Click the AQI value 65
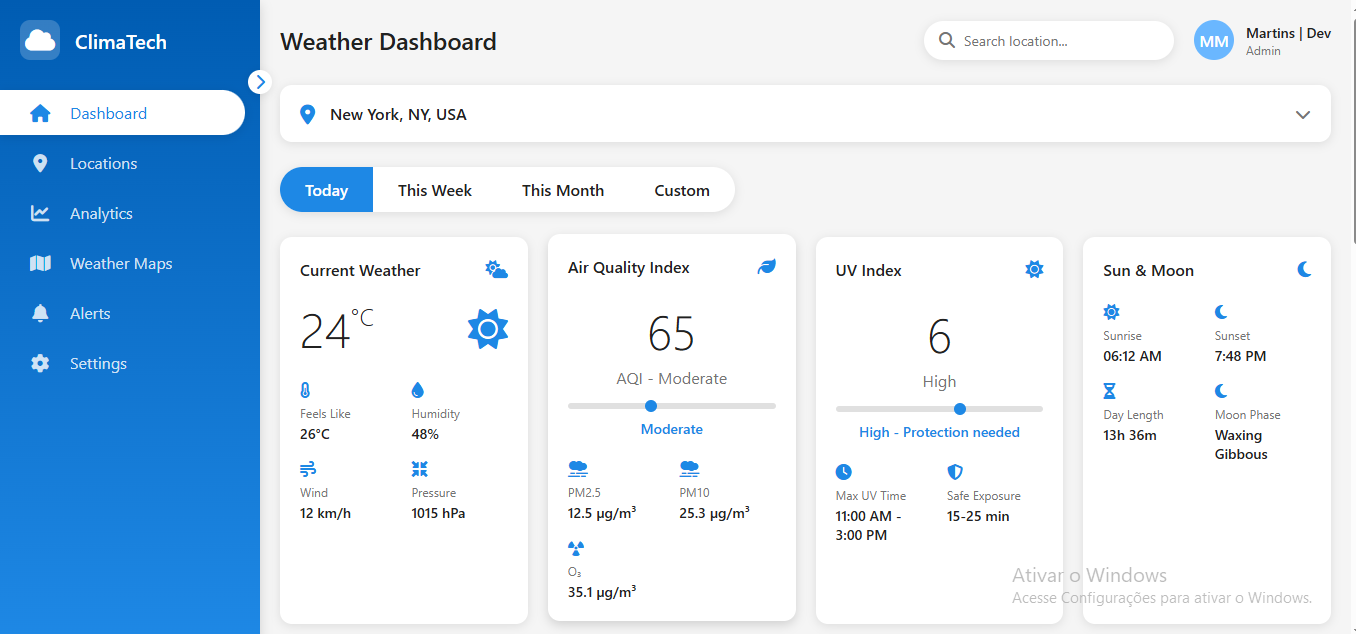The height and width of the screenshot is (634, 1356). [x=671, y=334]
